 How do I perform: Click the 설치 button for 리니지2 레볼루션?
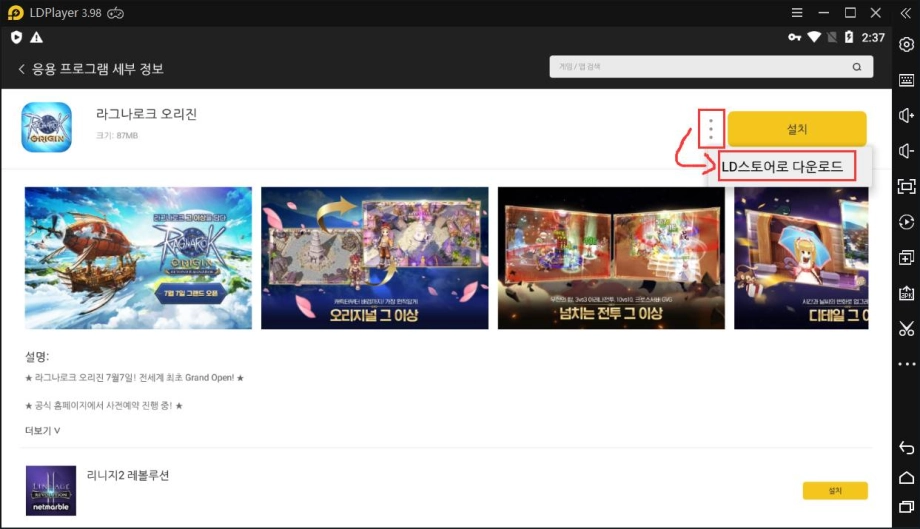coord(835,491)
